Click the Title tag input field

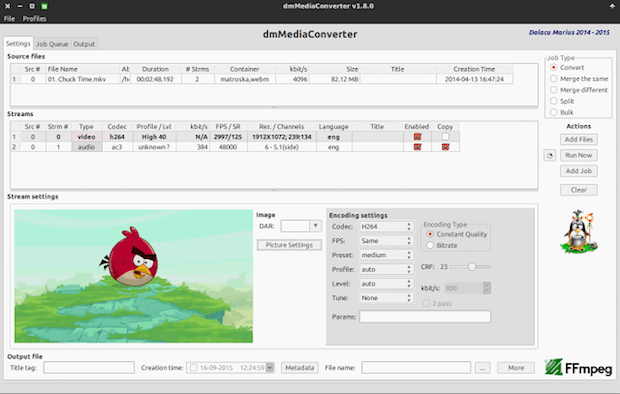(x=89, y=367)
